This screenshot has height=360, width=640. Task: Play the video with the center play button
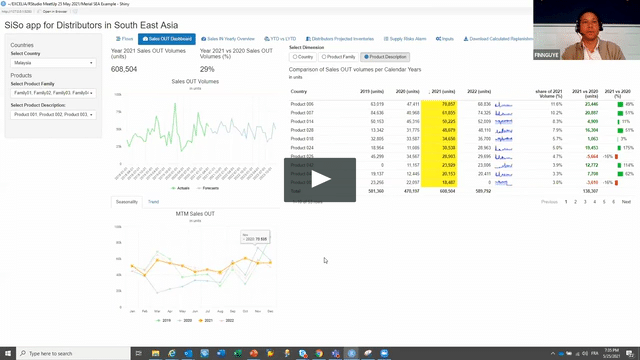click(320, 180)
